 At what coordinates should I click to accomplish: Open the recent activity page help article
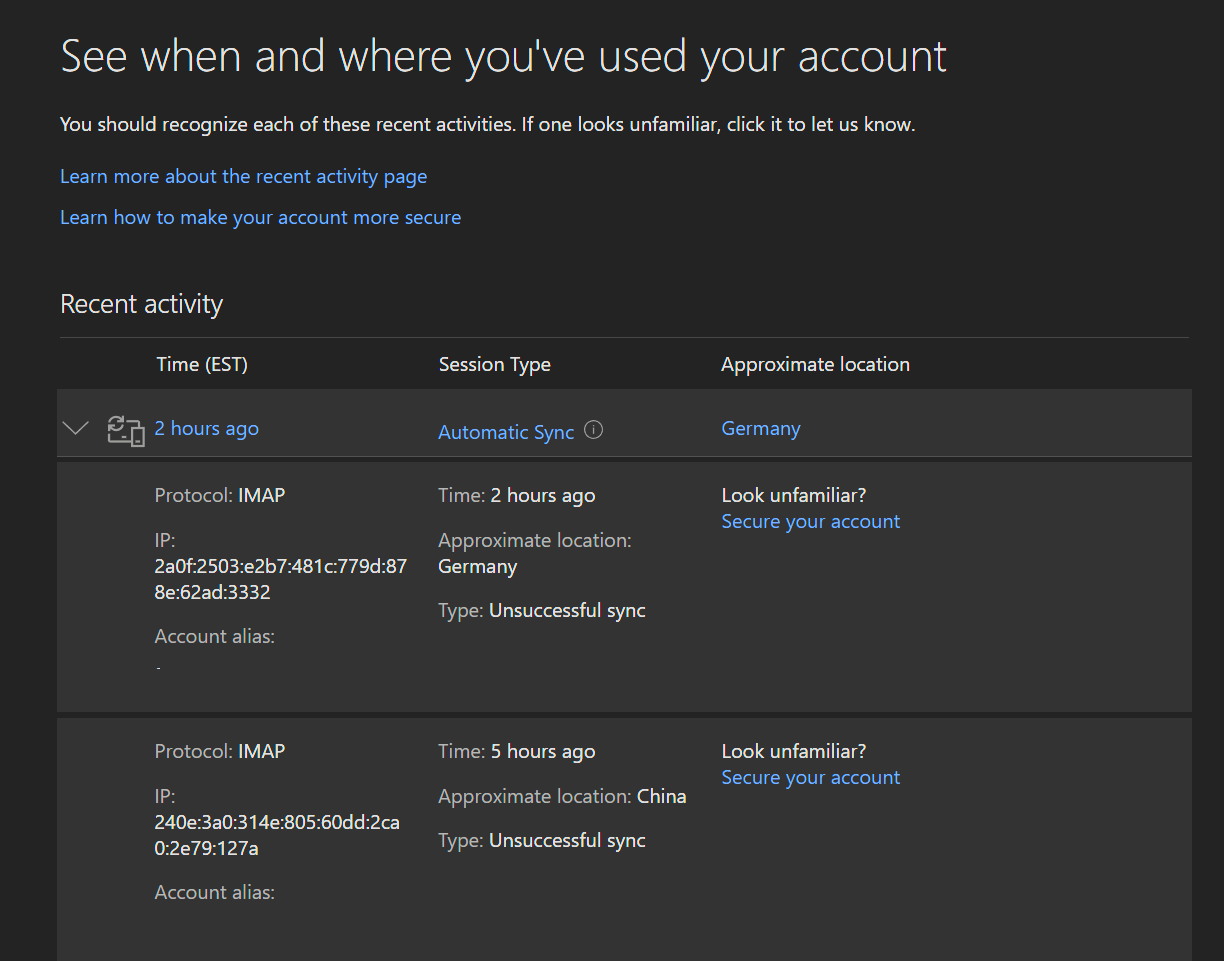click(243, 176)
